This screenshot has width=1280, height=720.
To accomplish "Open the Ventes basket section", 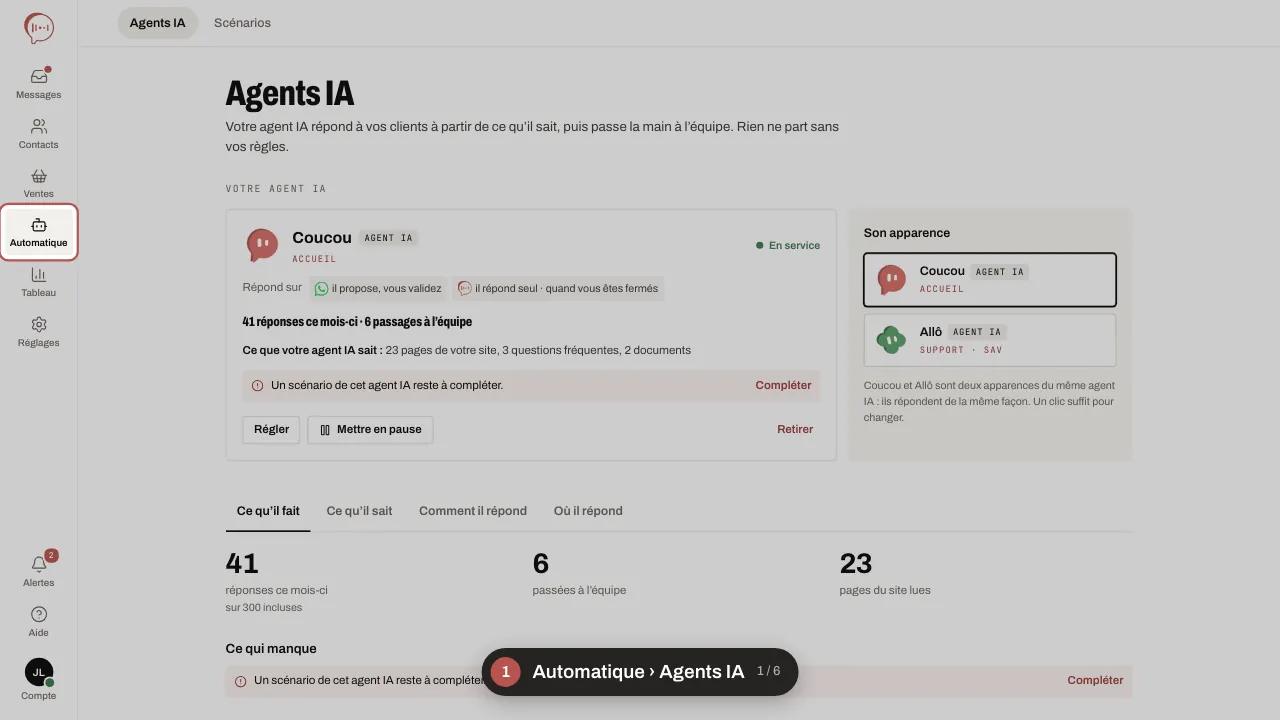I will click(x=39, y=182).
